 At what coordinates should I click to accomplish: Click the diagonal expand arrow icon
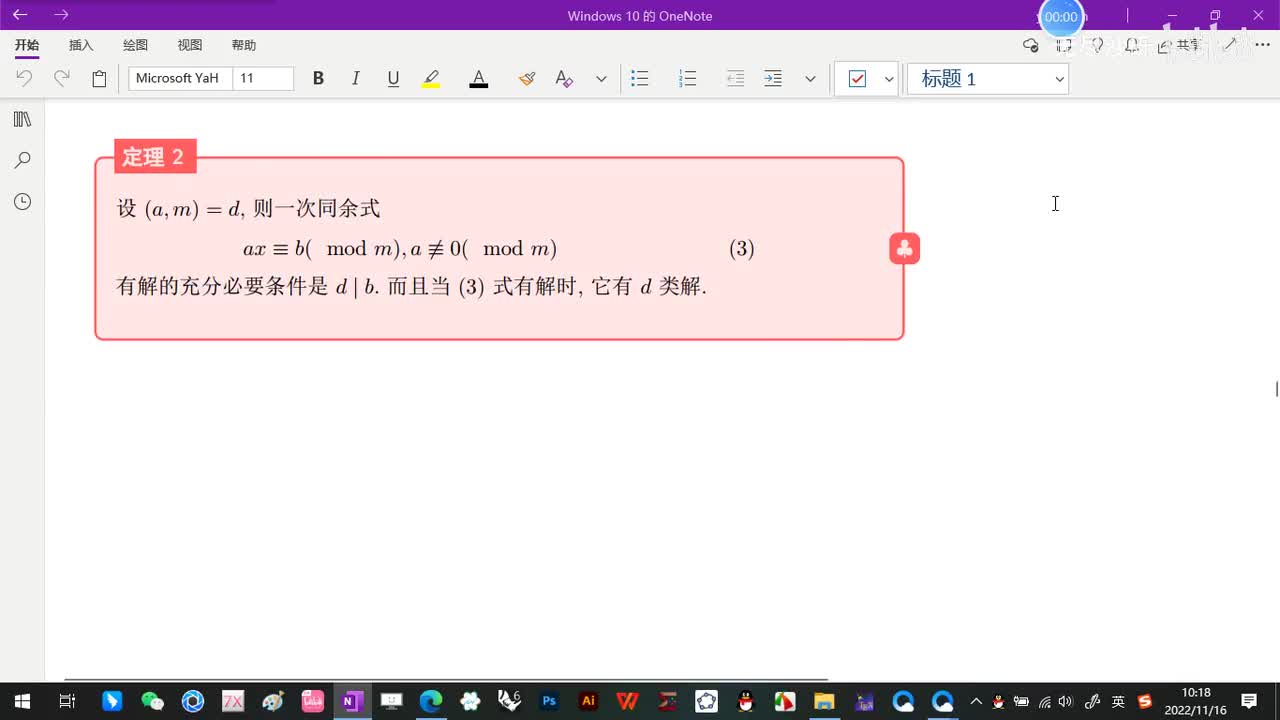pos(1231,45)
